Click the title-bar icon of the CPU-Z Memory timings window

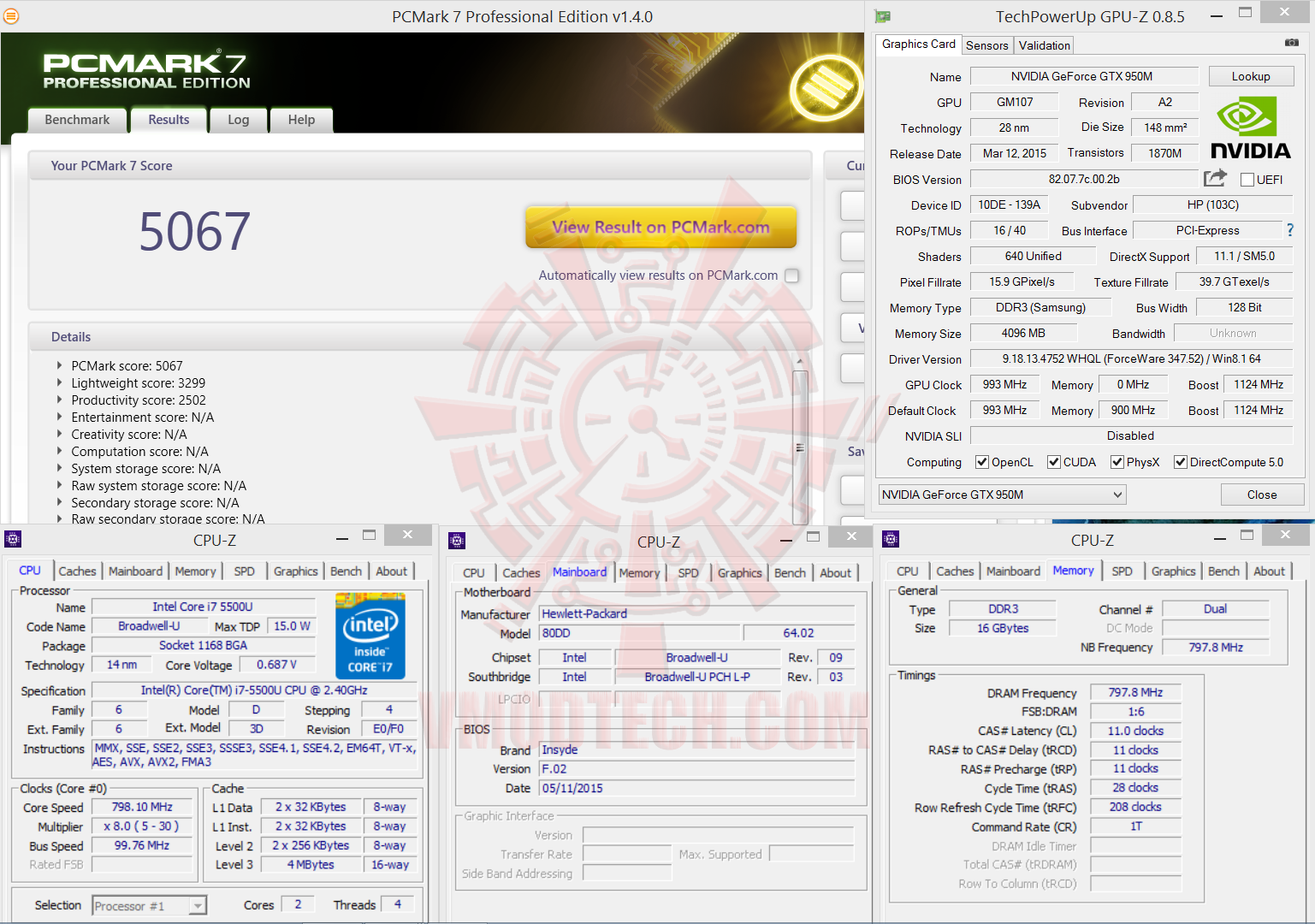pos(891,539)
